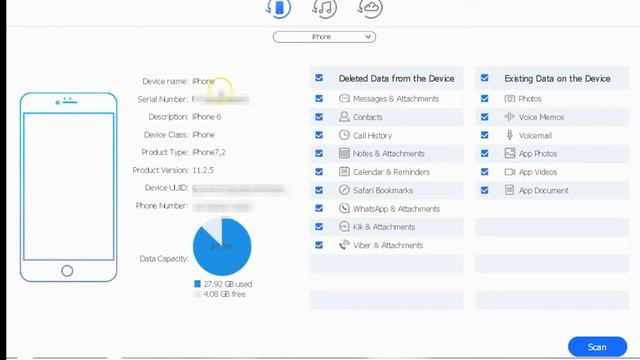Screen dimensions: 640x360
Task: Select Recover from iOS Device mode icon
Action: pos(278,7)
